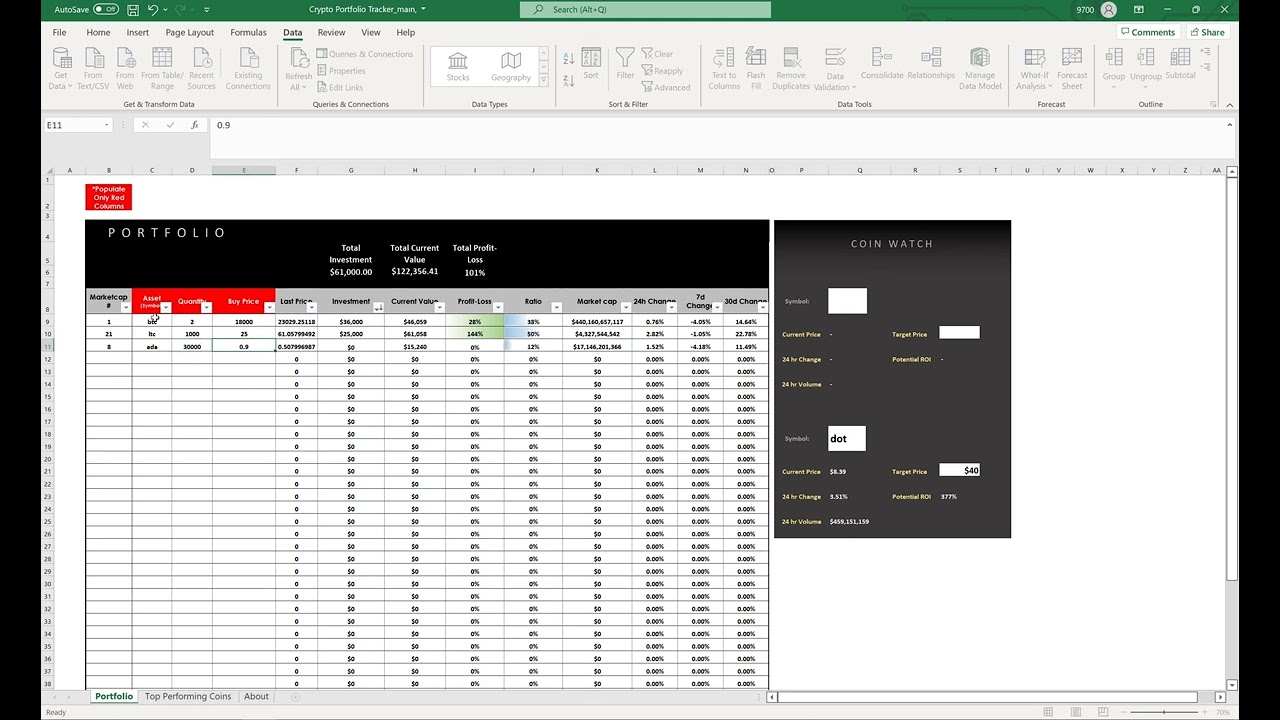The width and height of the screenshot is (1280, 720).
Task: Click the $40 Target Price field
Action: click(959, 470)
